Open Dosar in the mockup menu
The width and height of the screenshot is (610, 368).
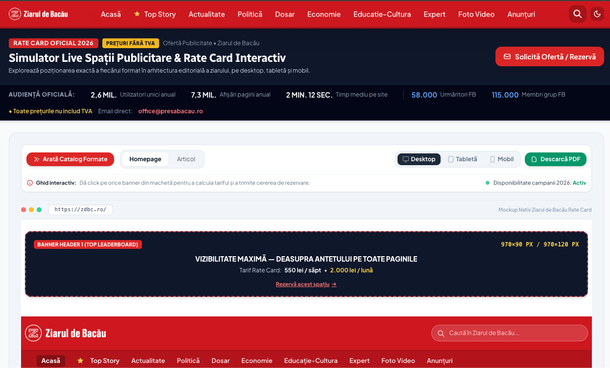pos(221,361)
